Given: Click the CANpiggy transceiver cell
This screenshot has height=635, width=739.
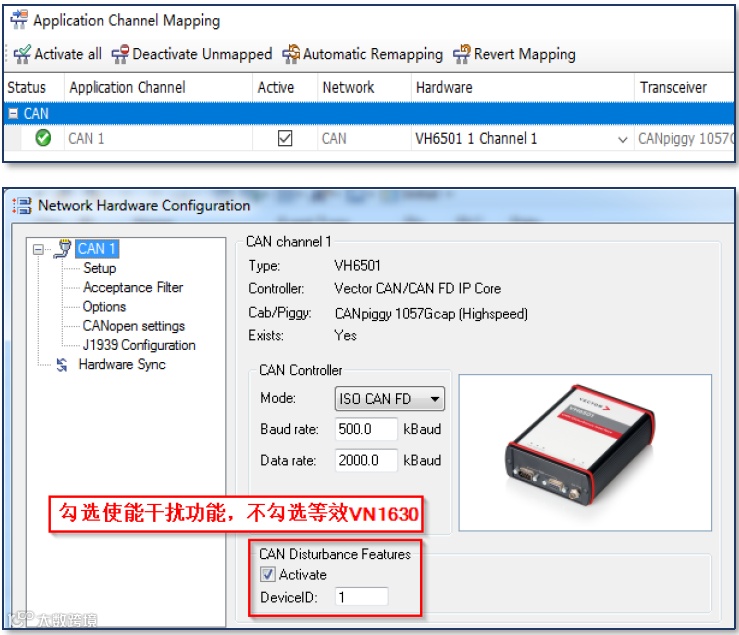Looking at the screenshot, I should click(686, 139).
